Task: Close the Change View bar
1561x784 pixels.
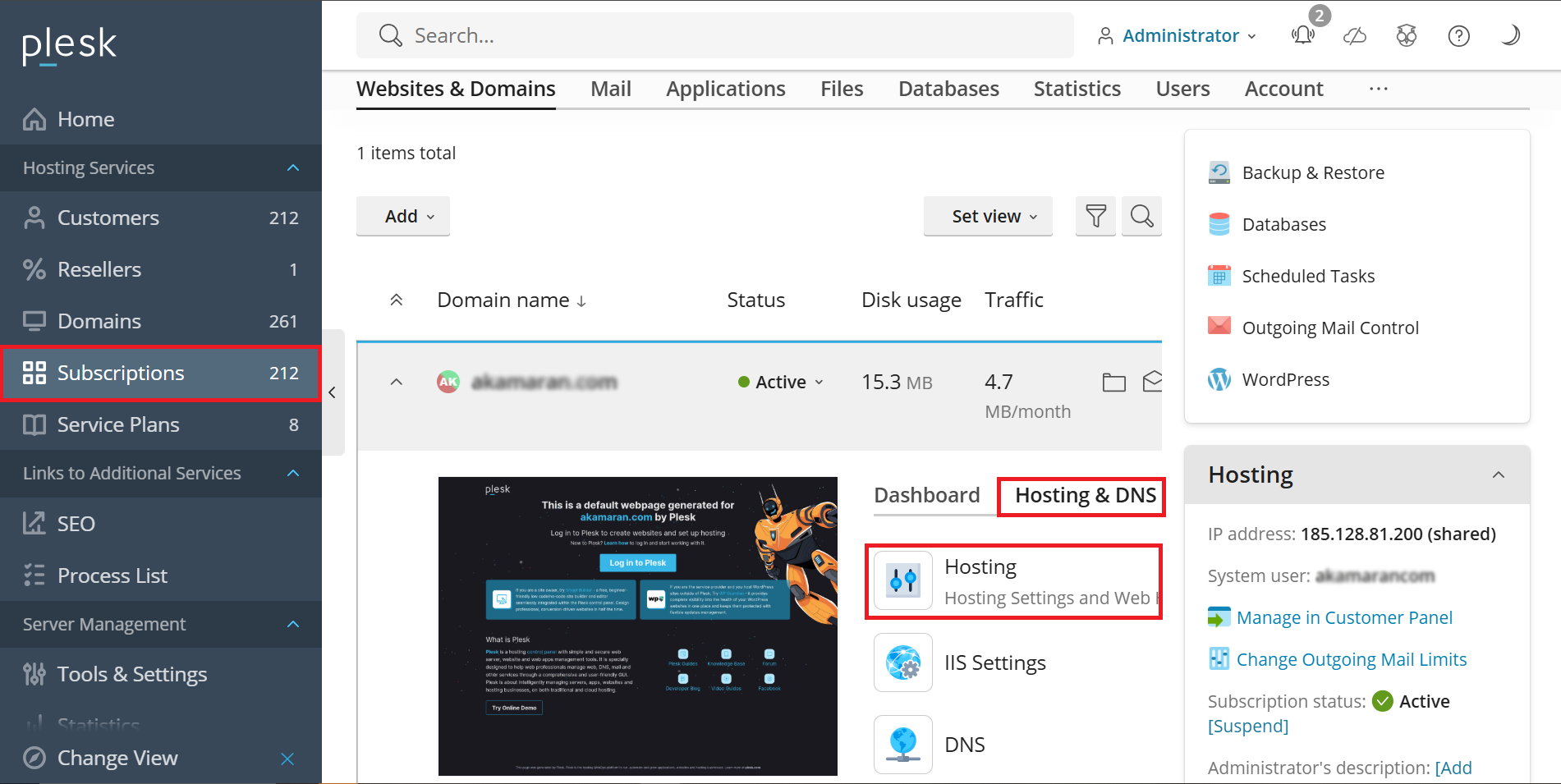Action: point(287,759)
